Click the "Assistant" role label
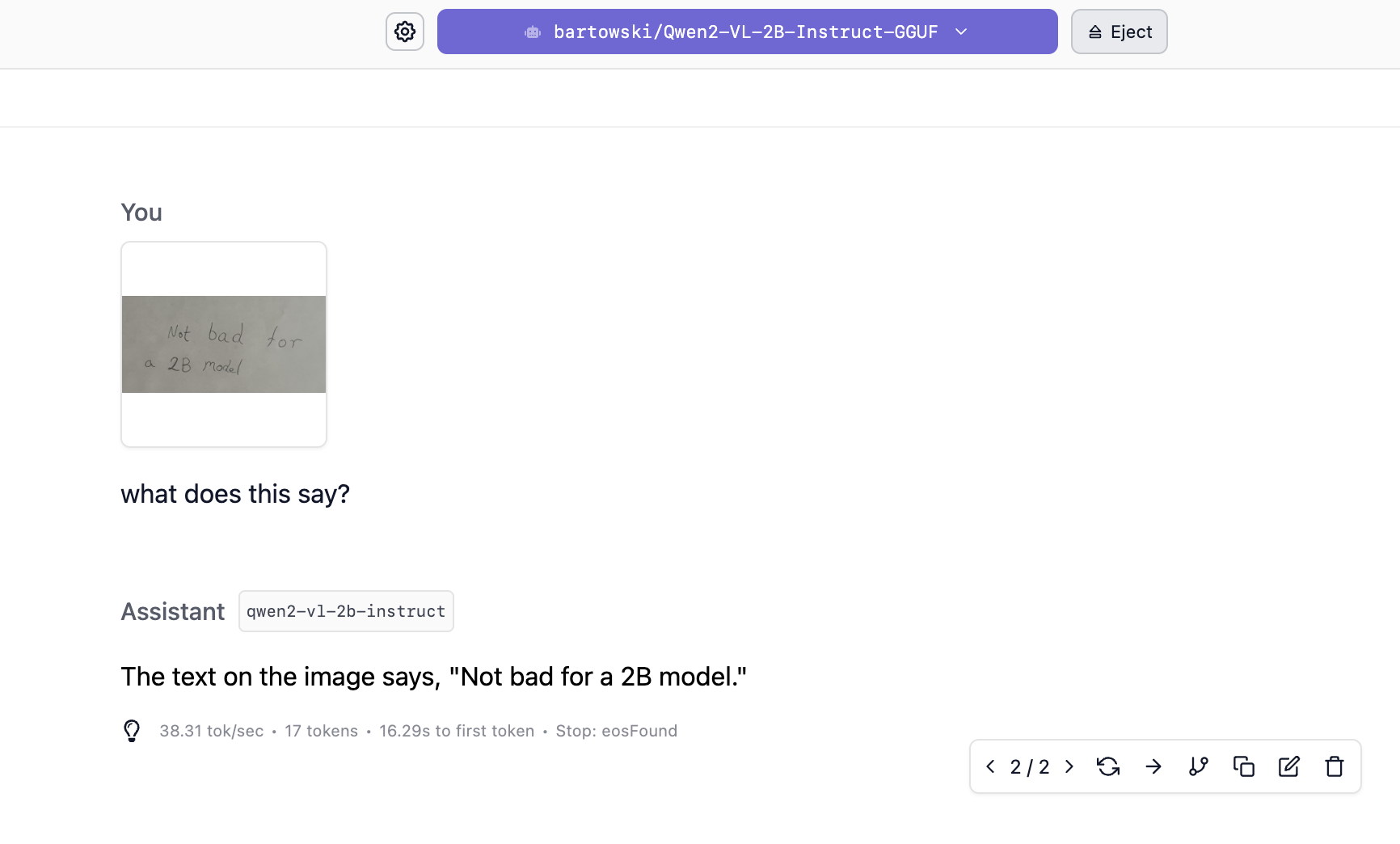 173,611
